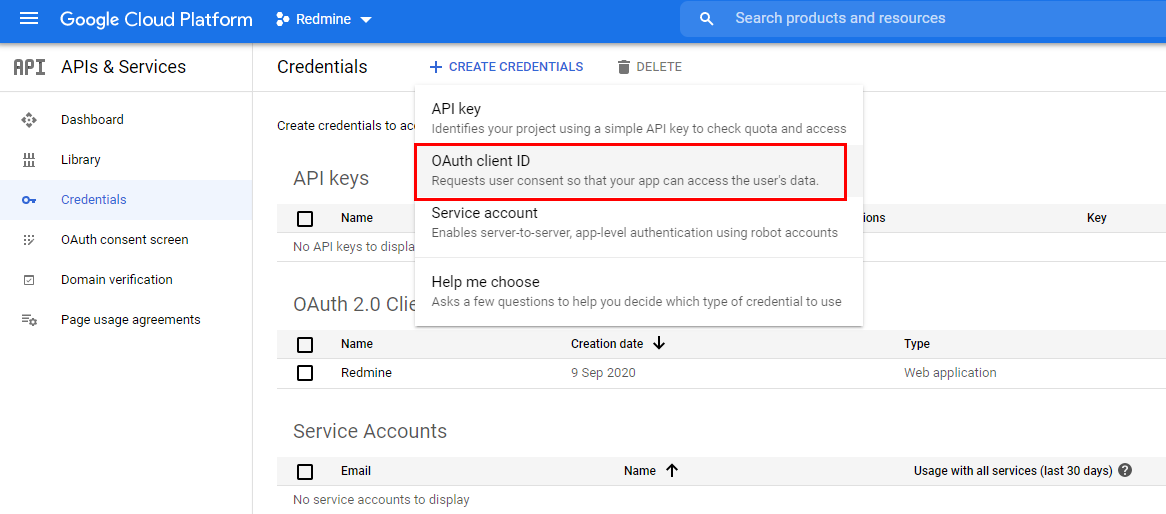Click the Dashboard sidebar icon
The height and width of the screenshot is (514, 1166).
[x=29, y=120]
